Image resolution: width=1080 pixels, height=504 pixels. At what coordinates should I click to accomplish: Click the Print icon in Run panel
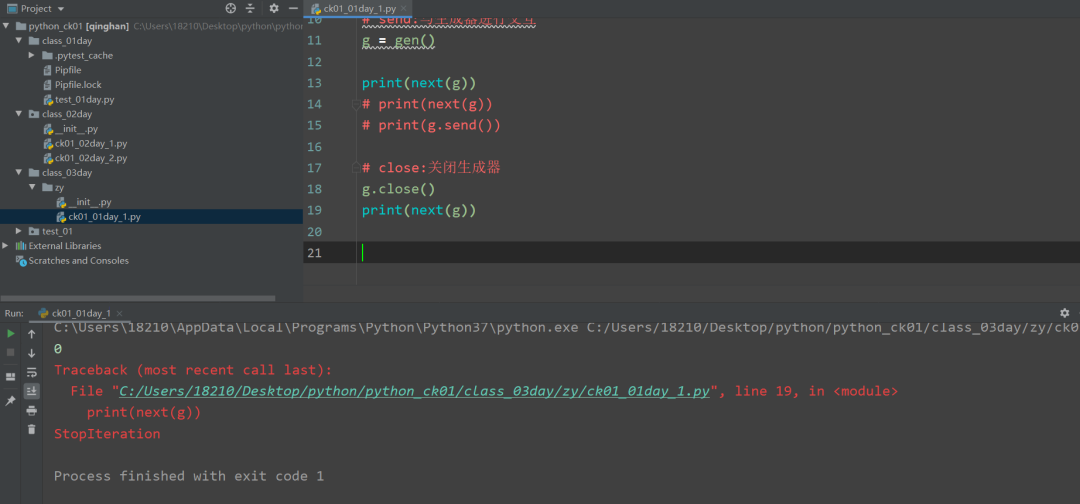coord(32,410)
